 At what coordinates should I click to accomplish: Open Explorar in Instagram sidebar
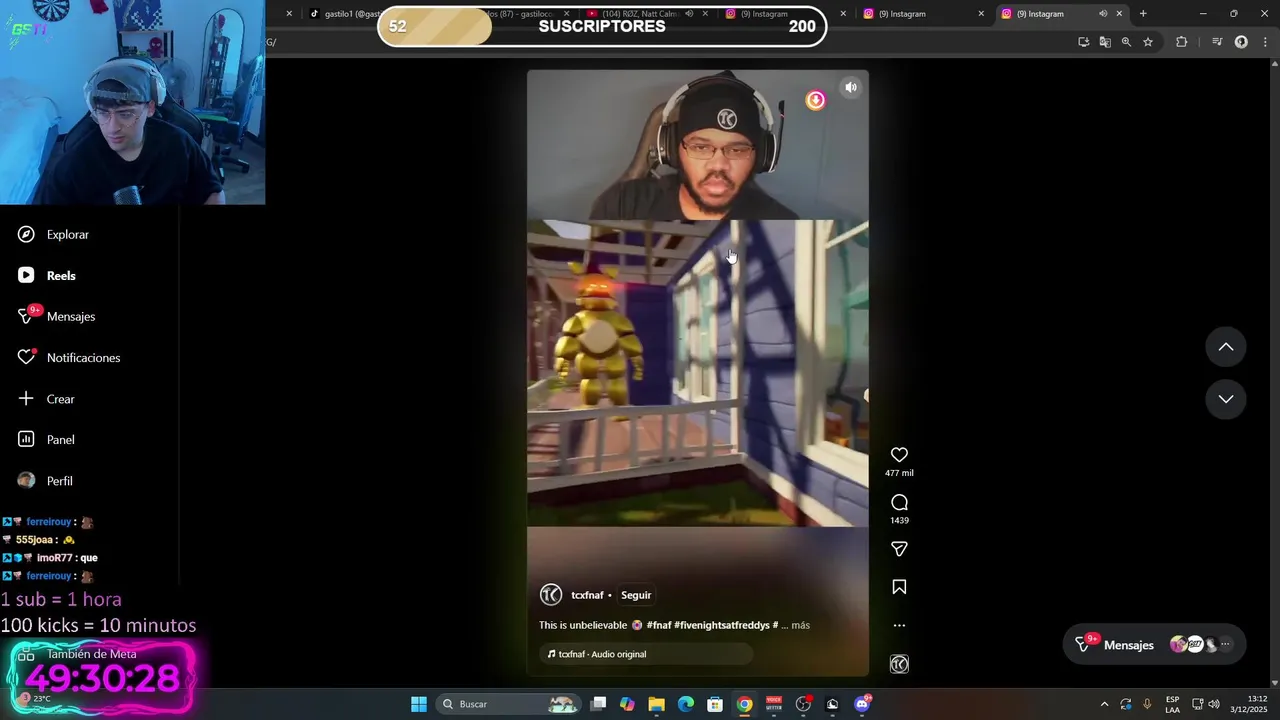point(53,234)
